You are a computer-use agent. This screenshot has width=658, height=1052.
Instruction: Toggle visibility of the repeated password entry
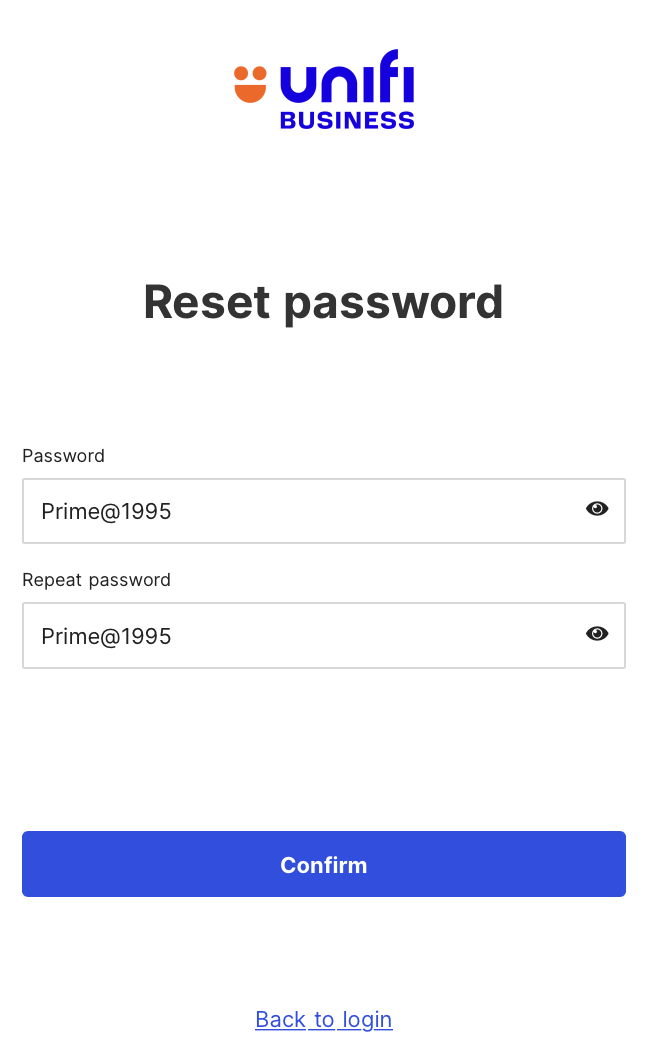pos(597,633)
